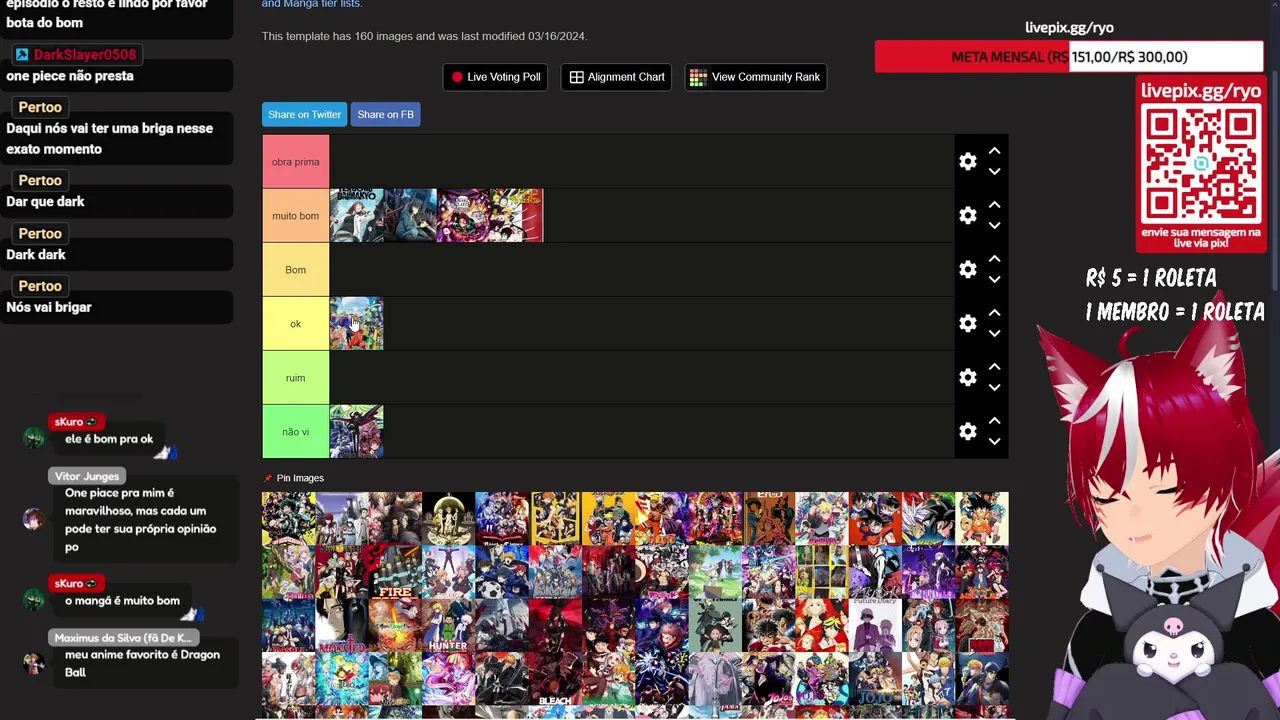The width and height of the screenshot is (1280, 720).
Task: Open settings gear for ruim tier
Action: pyautogui.click(x=967, y=378)
